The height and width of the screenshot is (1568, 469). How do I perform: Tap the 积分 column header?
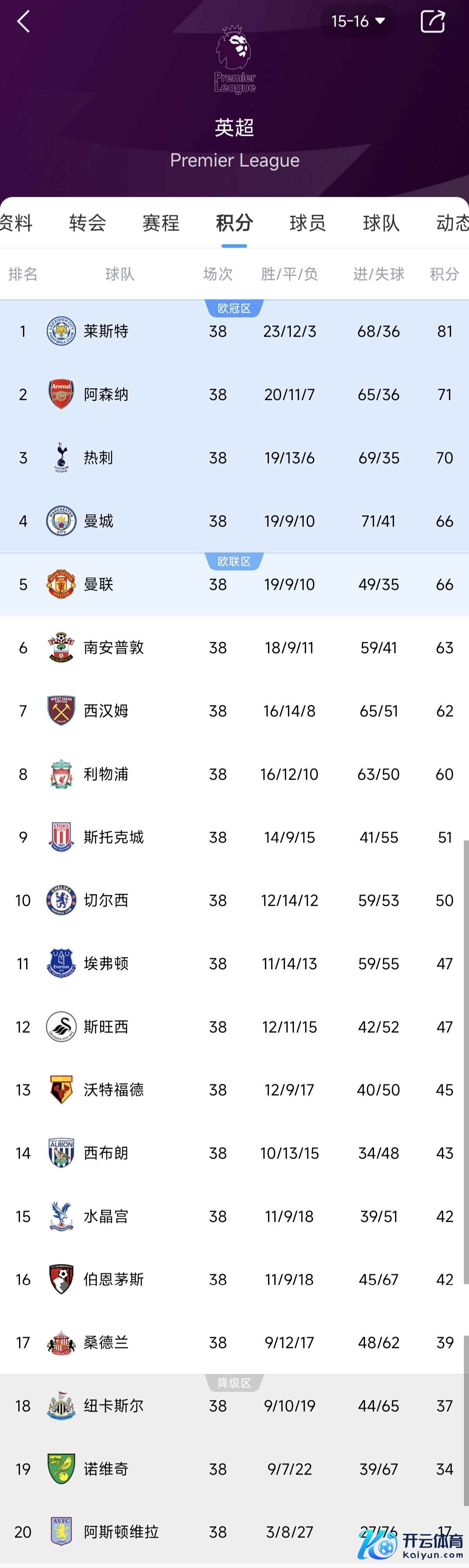tap(444, 275)
